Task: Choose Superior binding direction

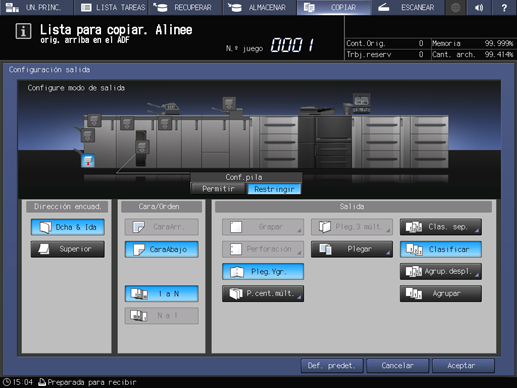Action: pyautogui.click(x=68, y=249)
